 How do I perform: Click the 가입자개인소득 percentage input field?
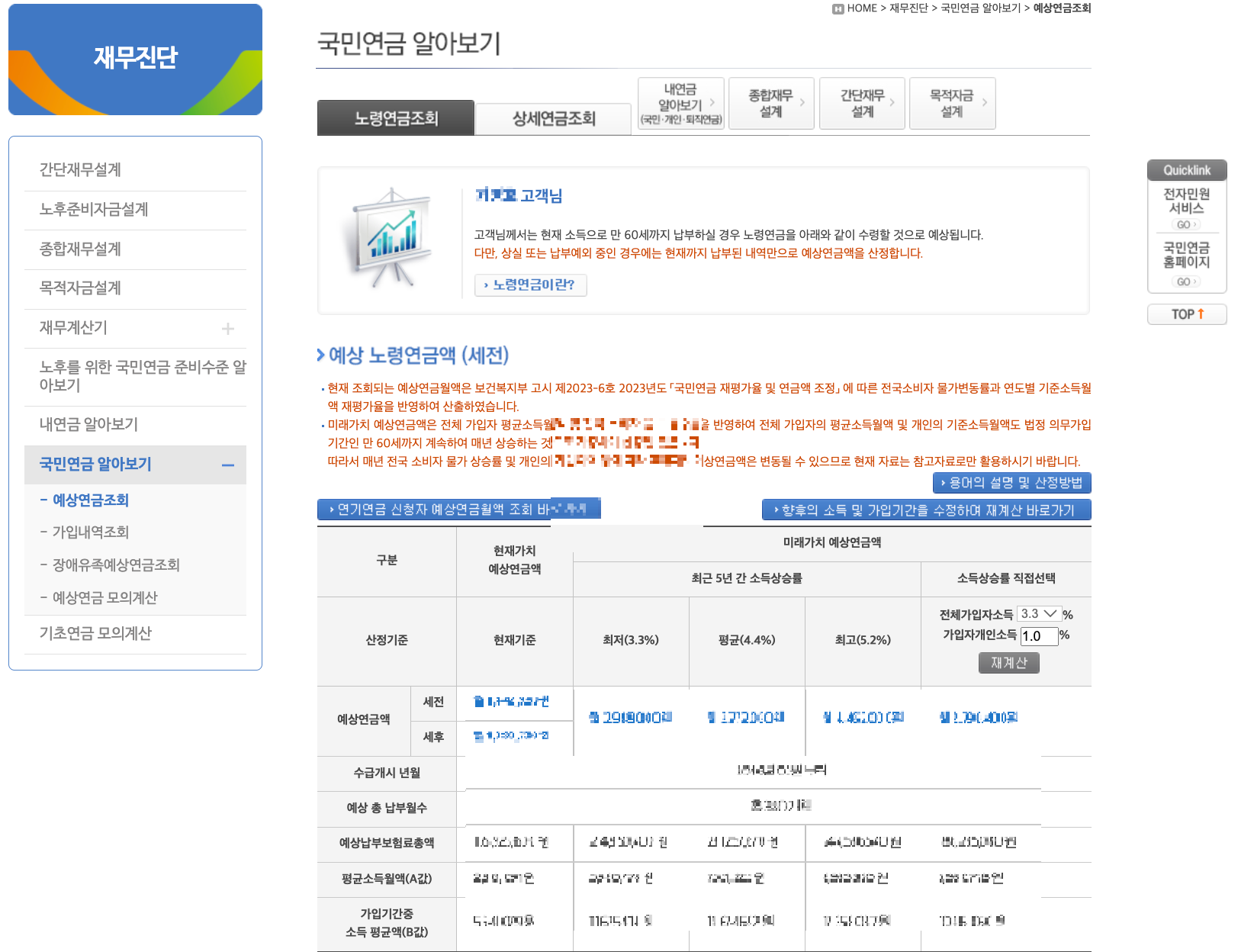pyautogui.click(x=1039, y=636)
